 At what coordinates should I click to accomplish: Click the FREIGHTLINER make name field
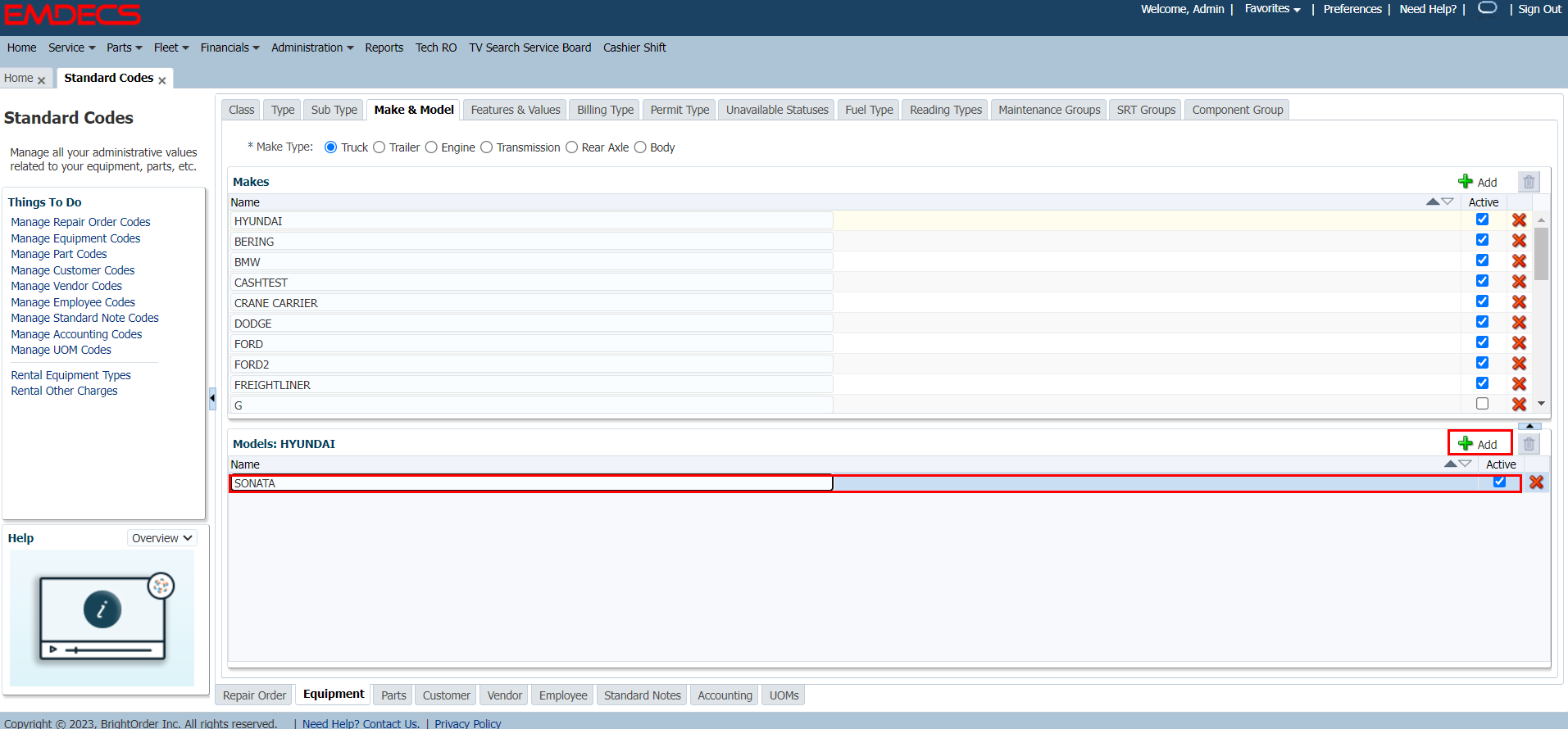click(531, 385)
